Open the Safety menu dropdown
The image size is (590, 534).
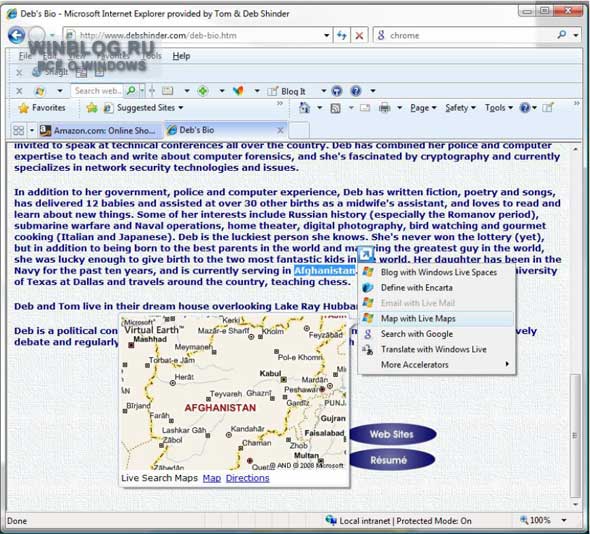point(461,108)
